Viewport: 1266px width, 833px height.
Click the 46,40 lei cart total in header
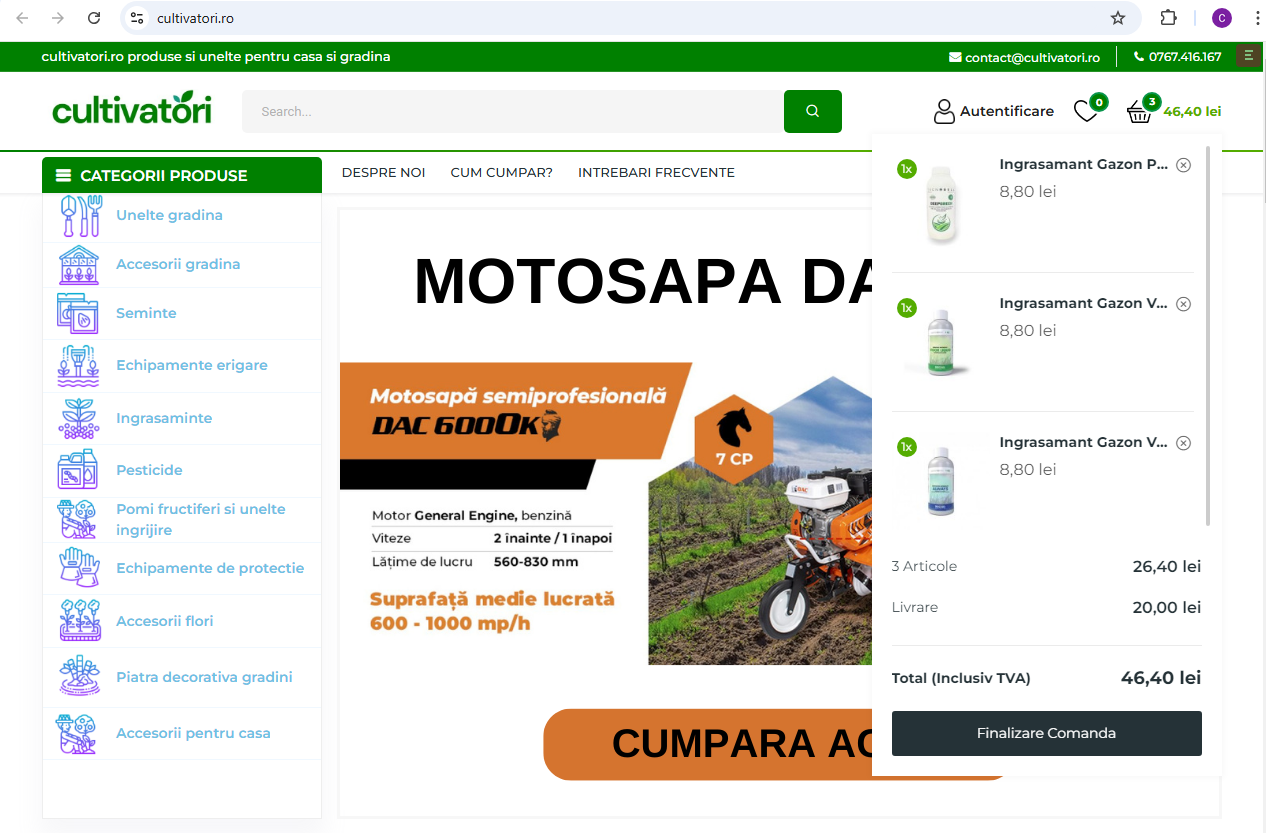click(1192, 111)
